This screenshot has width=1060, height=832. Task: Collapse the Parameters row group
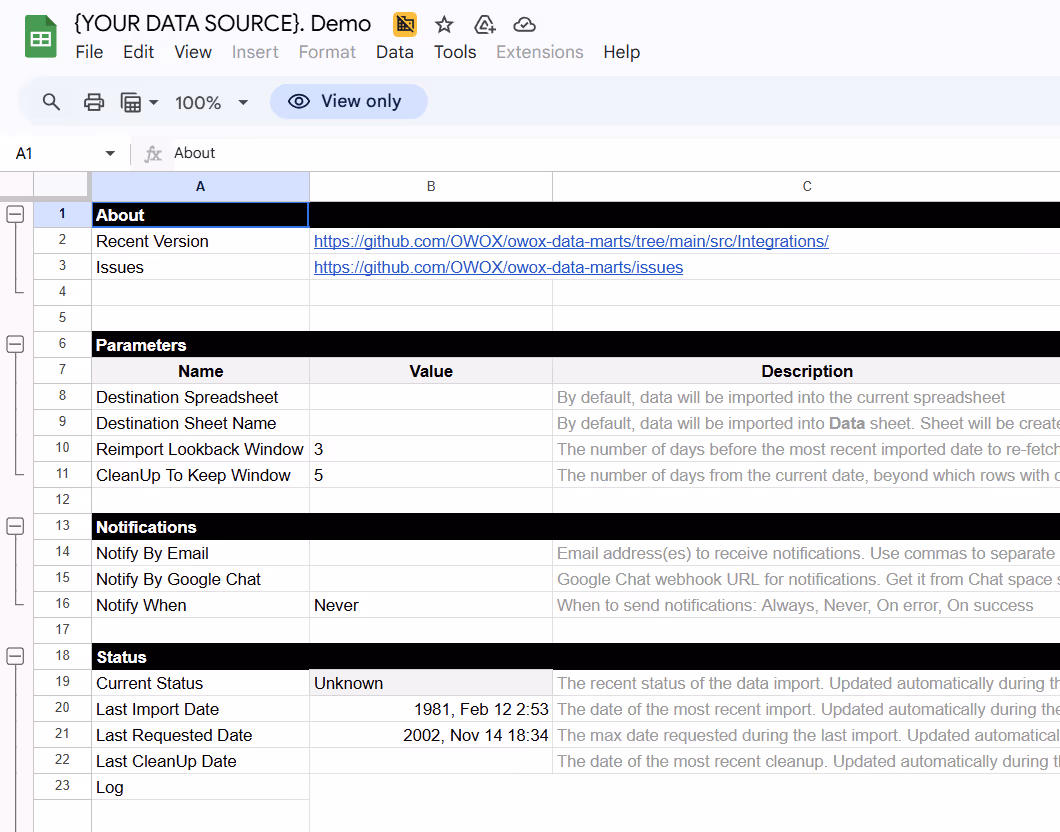click(15, 344)
